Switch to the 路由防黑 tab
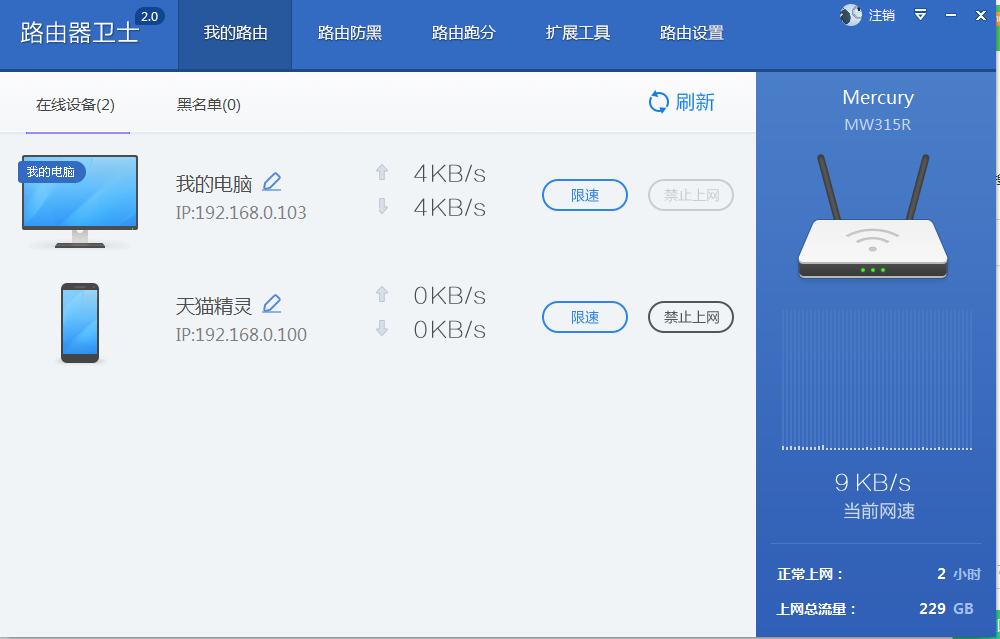This screenshot has width=1000, height=639. tap(349, 33)
